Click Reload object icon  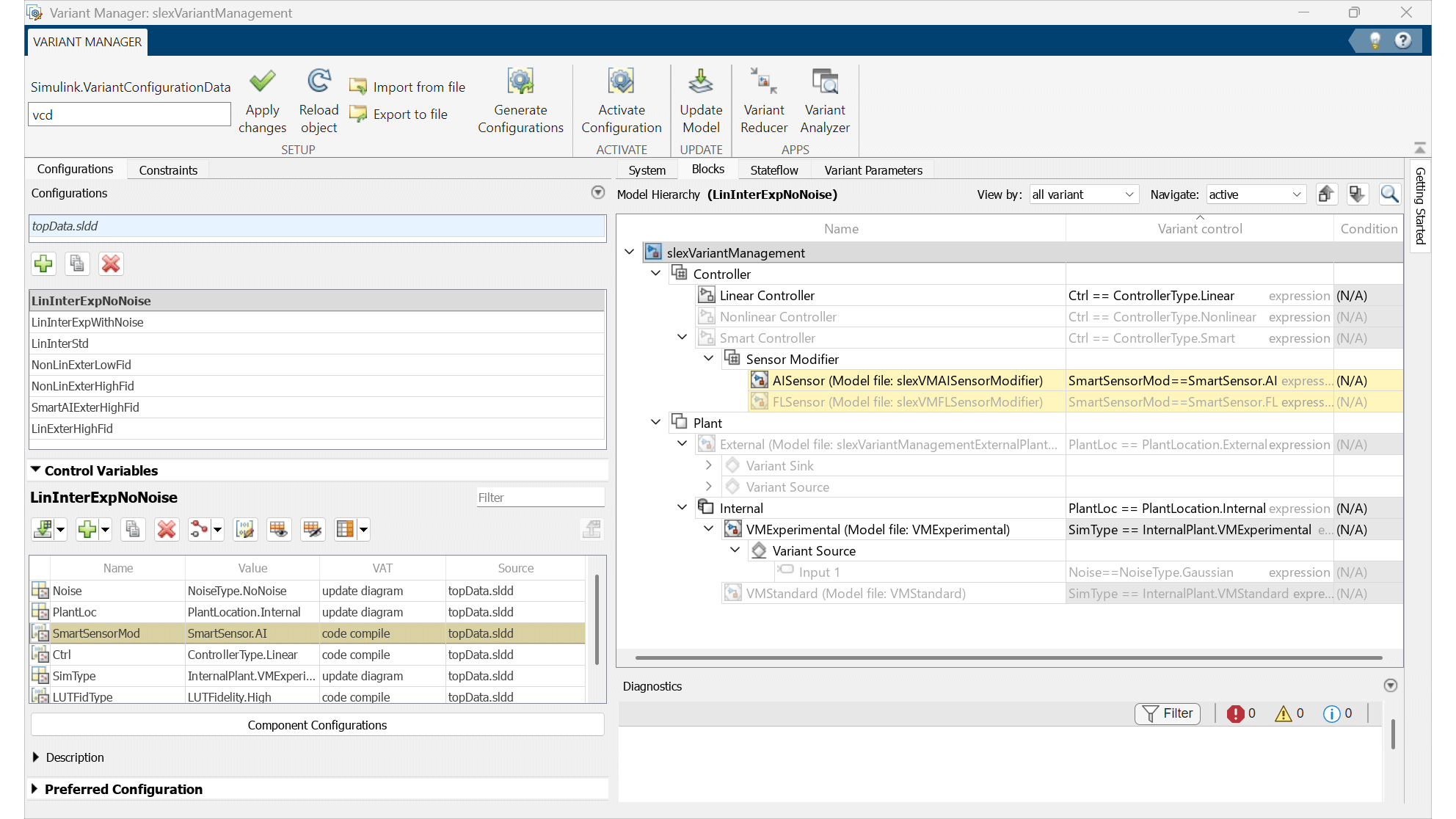[x=318, y=81]
